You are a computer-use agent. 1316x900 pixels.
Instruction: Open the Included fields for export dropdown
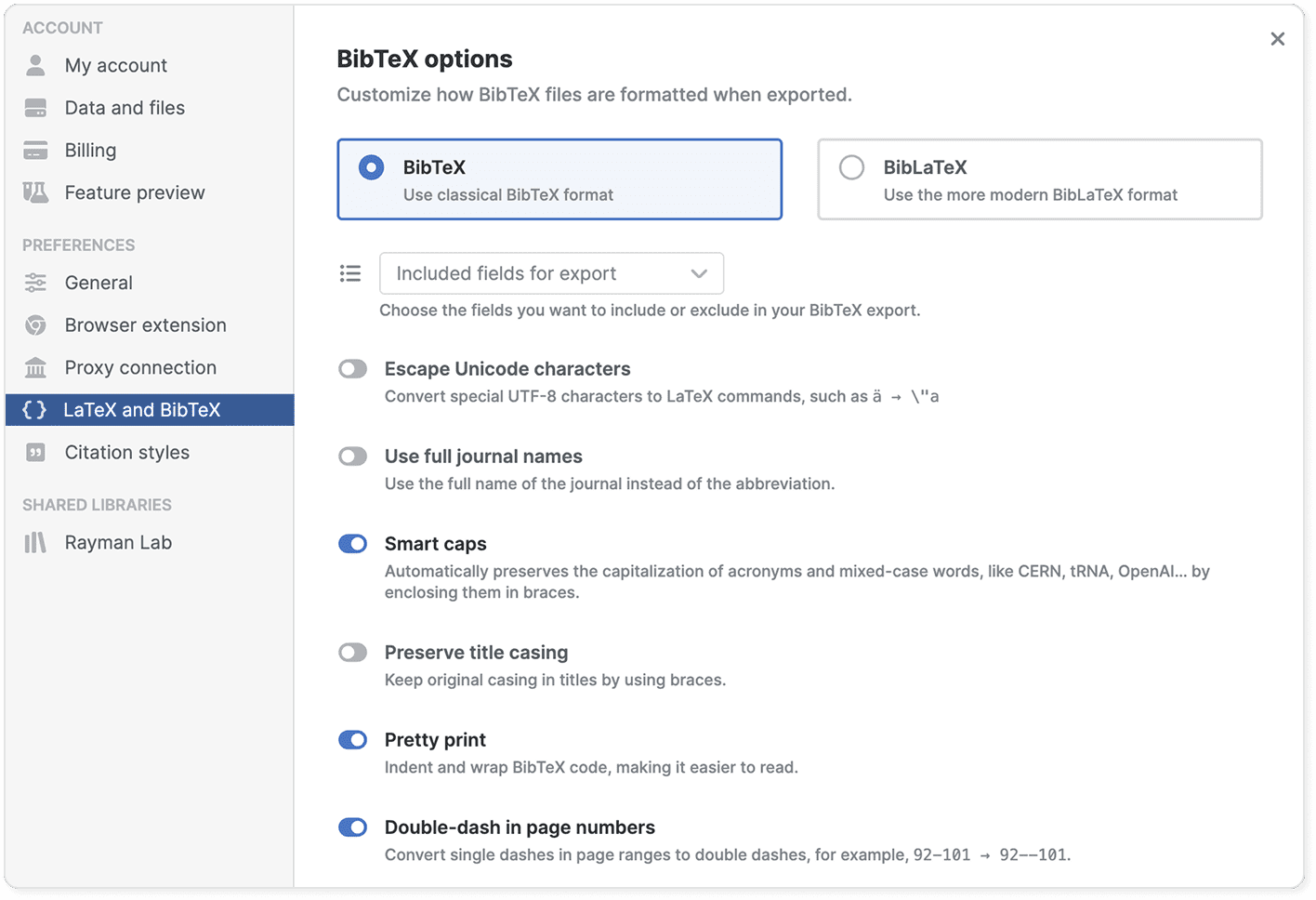coord(551,273)
